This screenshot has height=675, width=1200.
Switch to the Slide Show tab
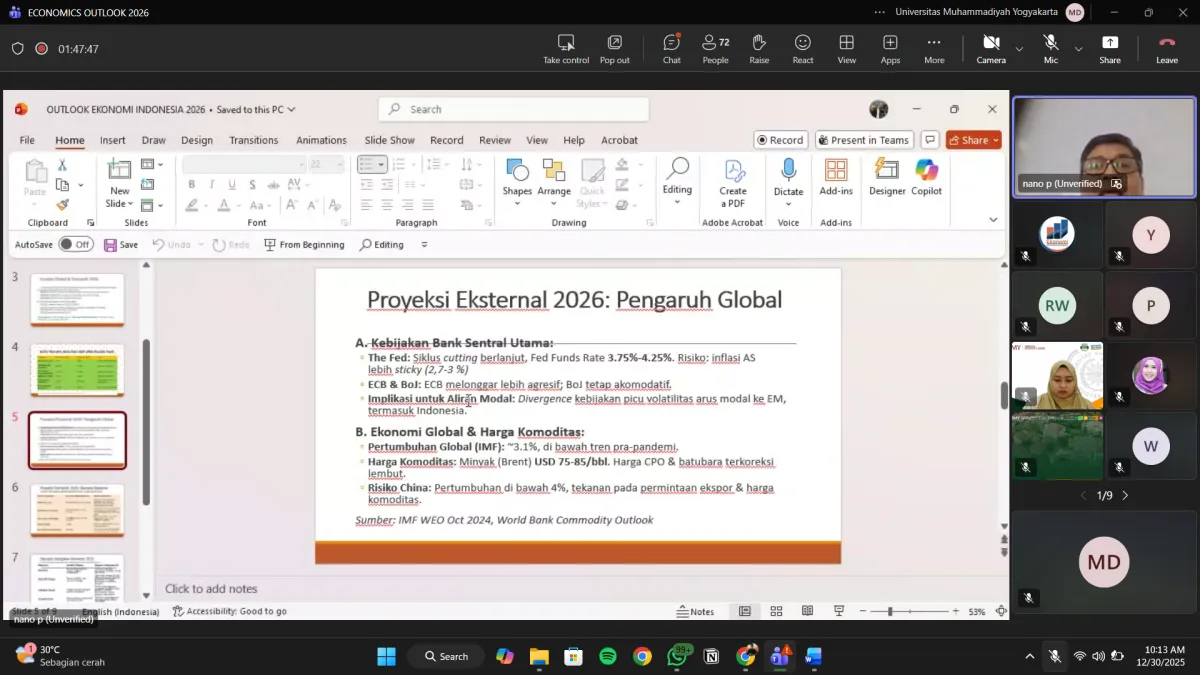tap(389, 140)
